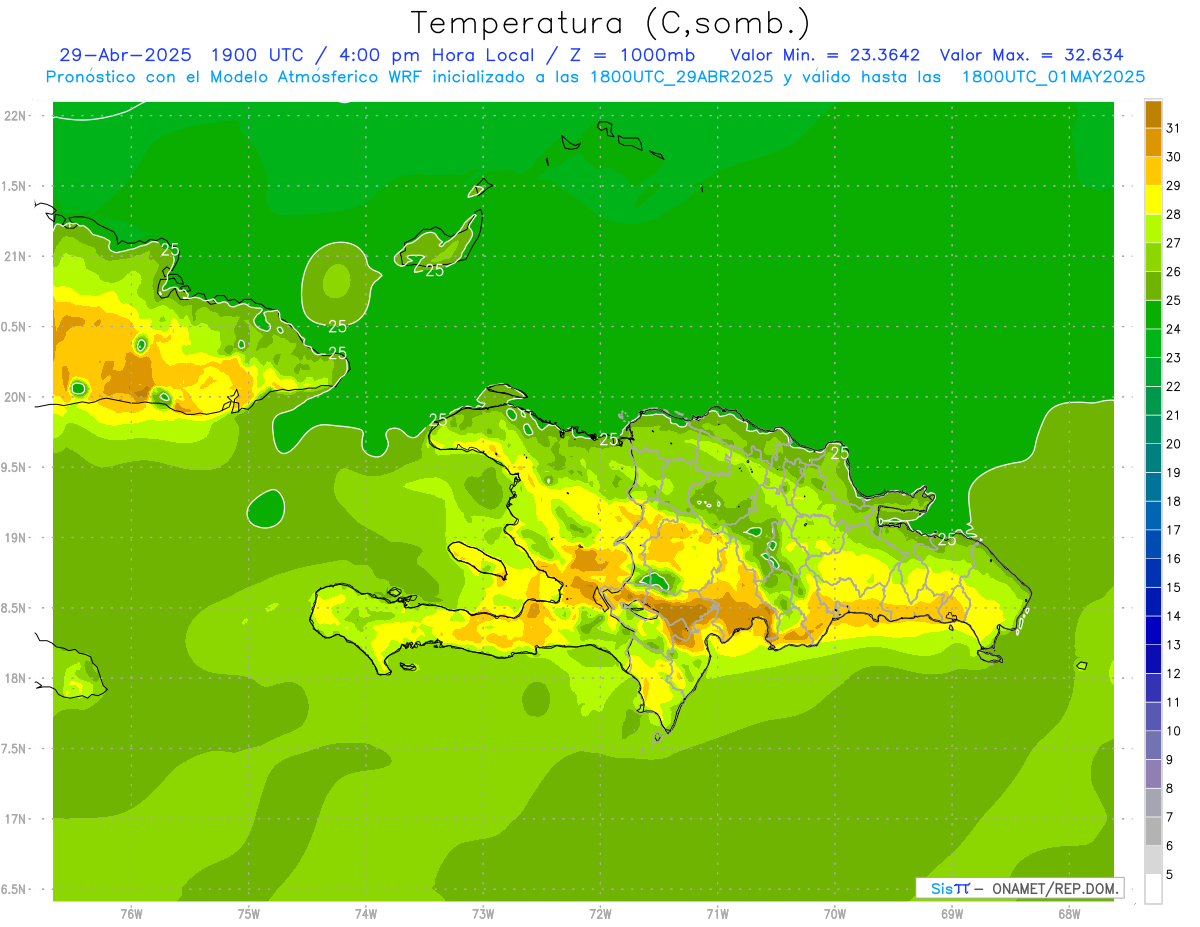
Task: Click the "21N" latitude label
Action: tap(16, 257)
